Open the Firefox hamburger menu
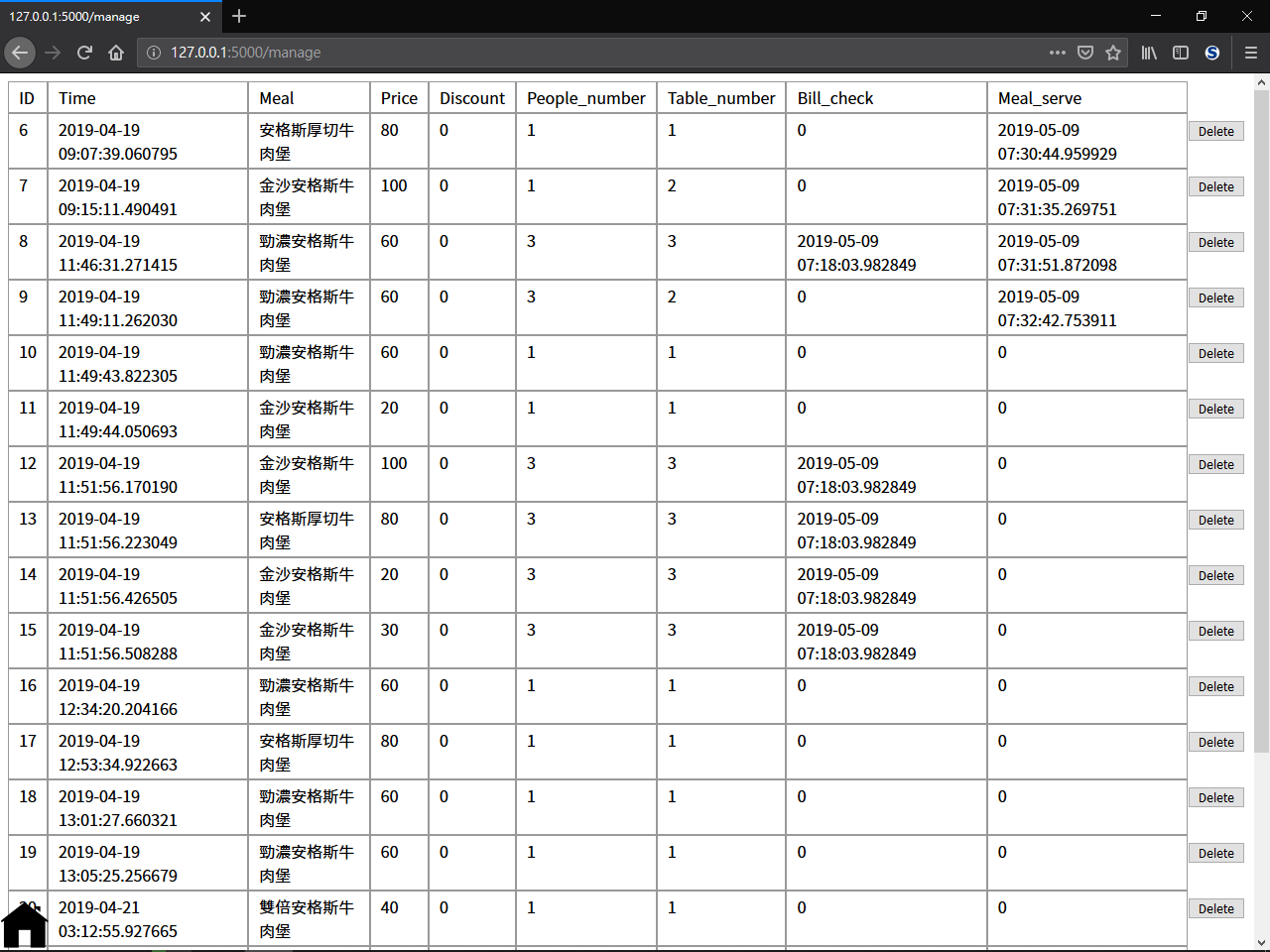 pos(1251,53)
